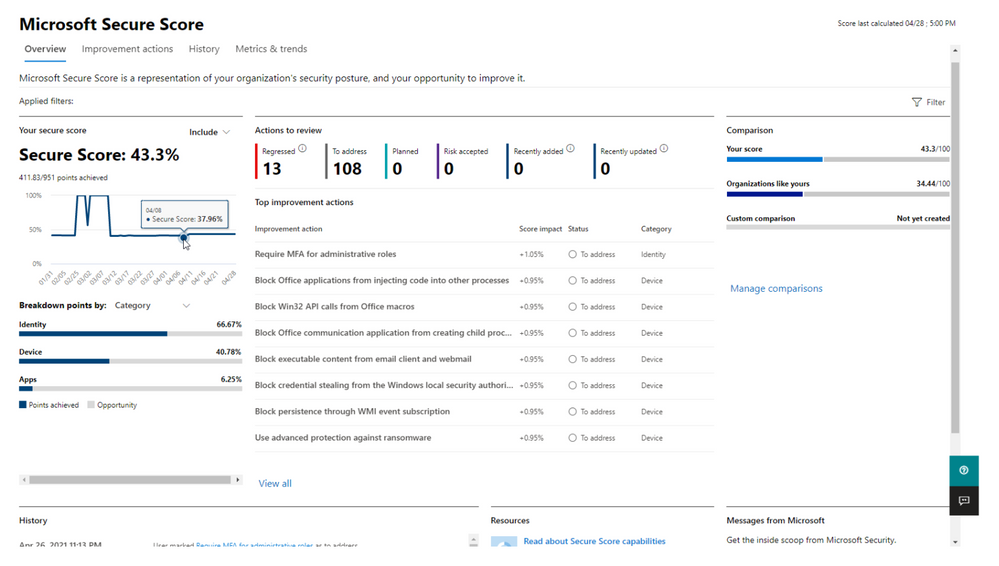Image resolution: width=999 pixels, height=566 pixels.
Task: Click scroll-down arrow of main page scrollbar
Action: [x=955, y=542]
